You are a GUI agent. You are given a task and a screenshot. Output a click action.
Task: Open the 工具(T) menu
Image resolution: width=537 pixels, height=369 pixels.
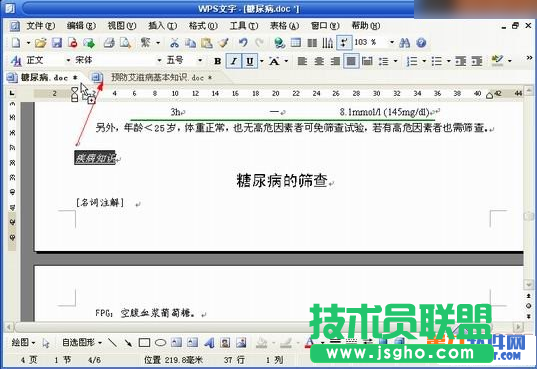[x=243, y=26]
